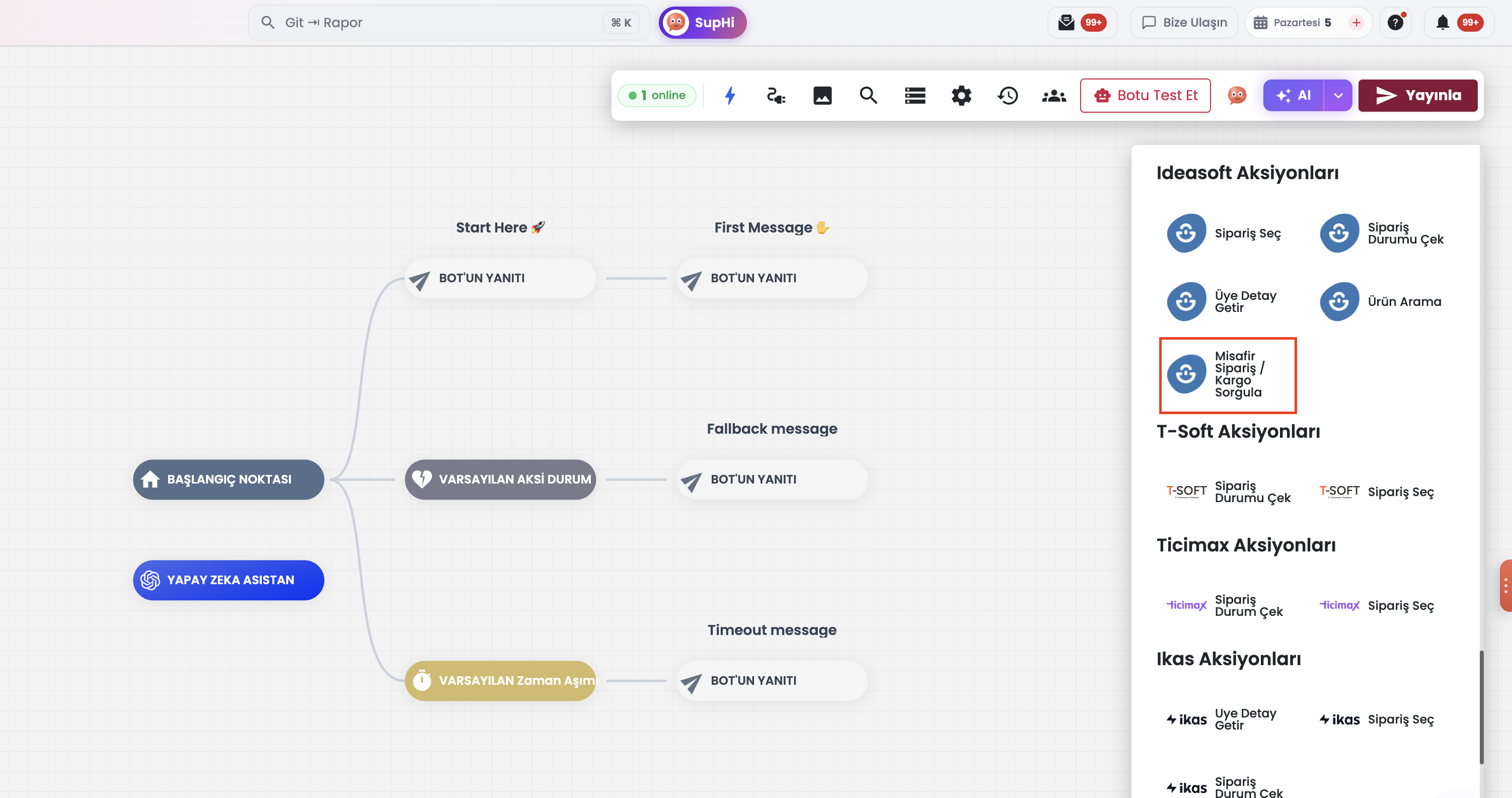Expand the AI button dropdown arrow
The height and width of the screenshot is (798, 1512).
1338,96
